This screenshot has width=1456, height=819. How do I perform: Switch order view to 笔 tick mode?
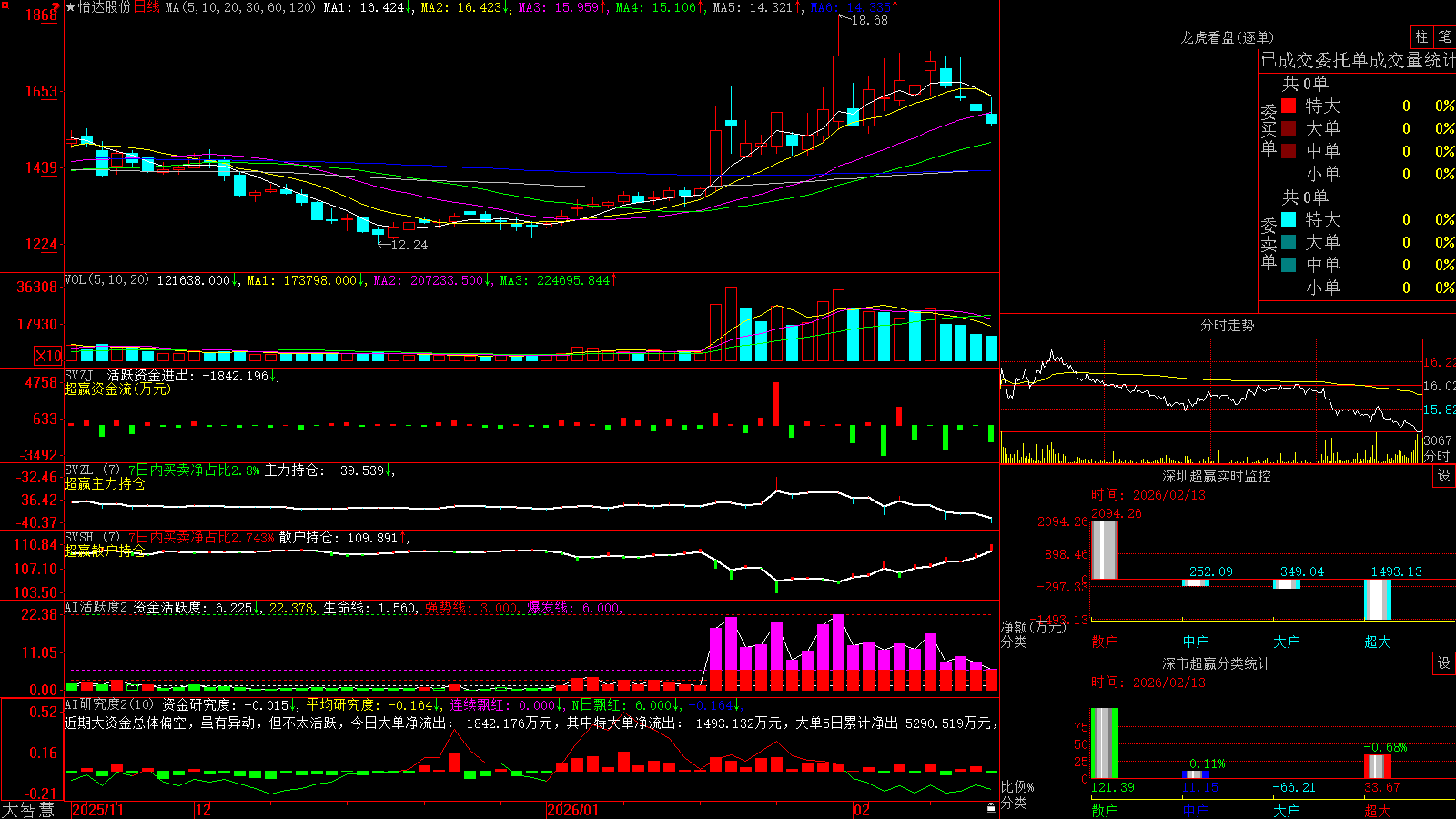click(1444, 36)
